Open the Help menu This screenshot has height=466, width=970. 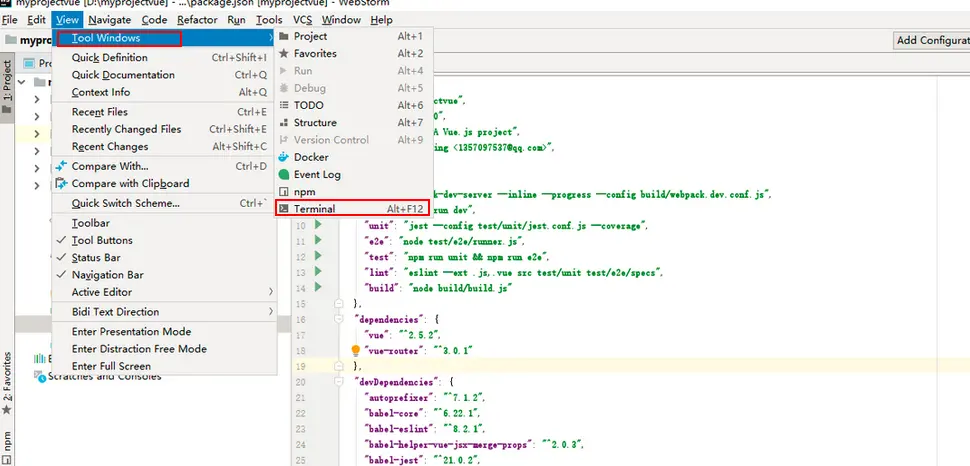point(382,20)
